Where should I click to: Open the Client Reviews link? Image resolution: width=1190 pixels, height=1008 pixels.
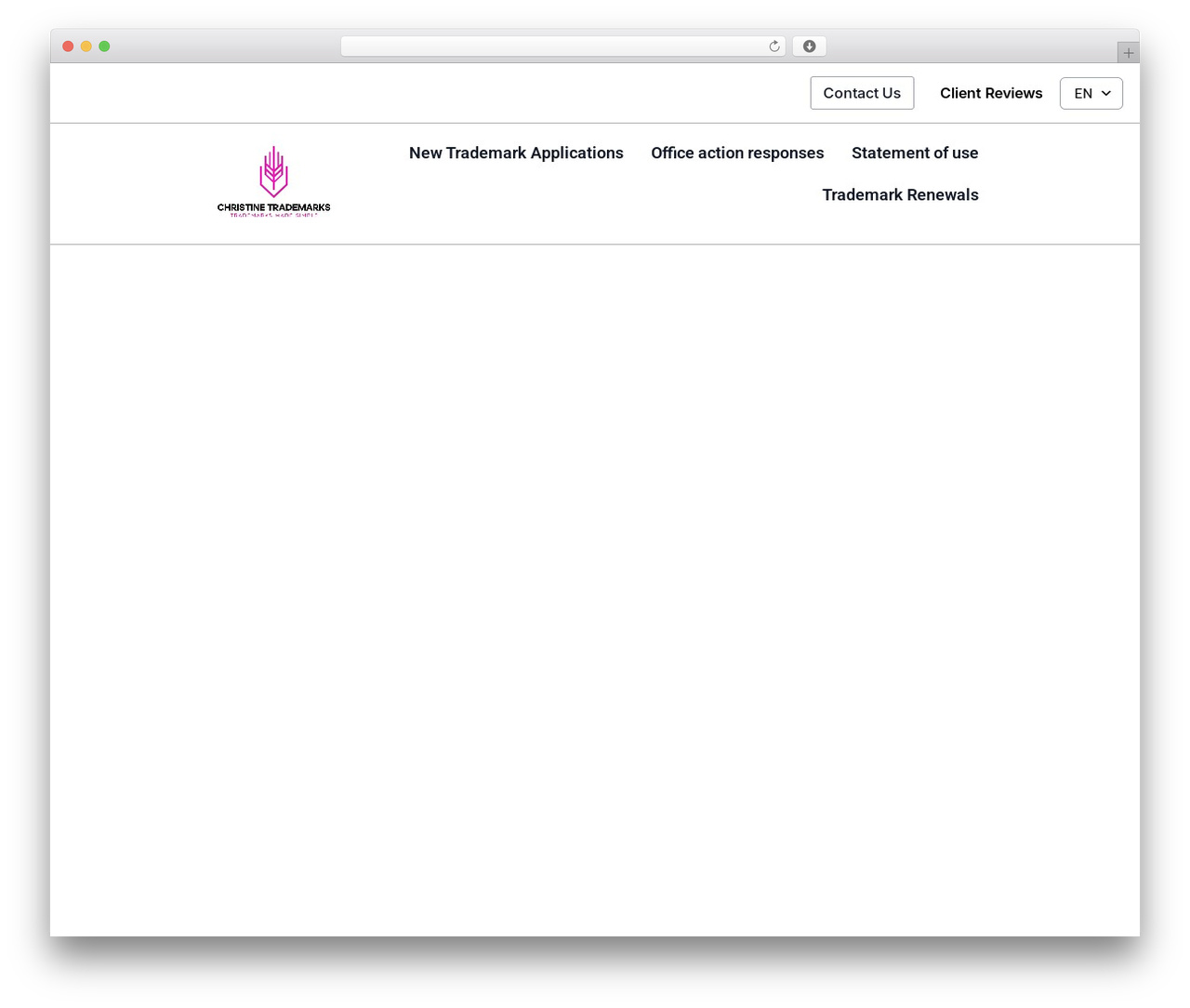click(991, 93)
